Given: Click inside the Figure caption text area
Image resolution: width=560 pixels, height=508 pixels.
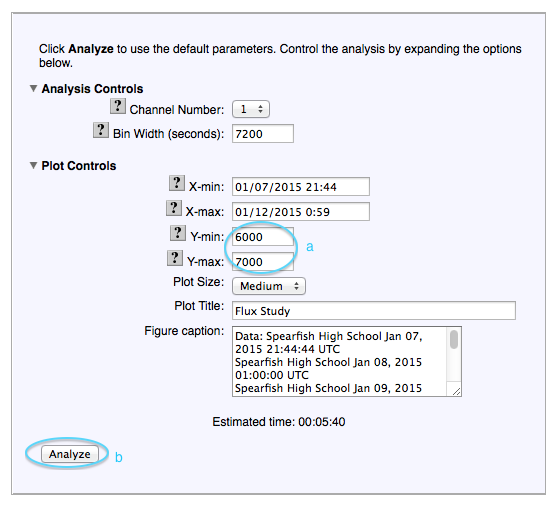Looking at the screenshot, I should (x=339, y=362).
